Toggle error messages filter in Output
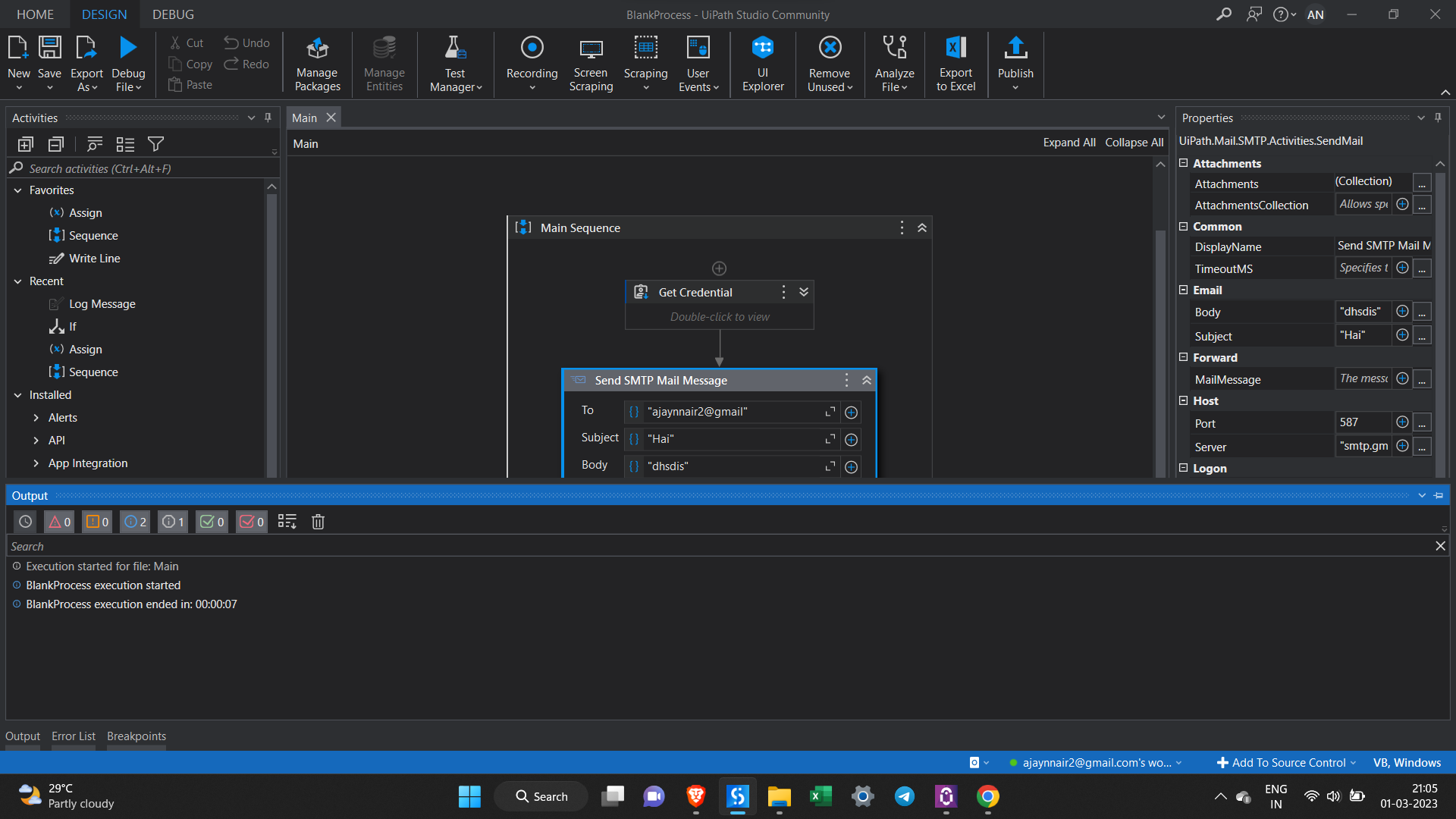This screenshot has height=819, width=1456. tap(60, 522)
